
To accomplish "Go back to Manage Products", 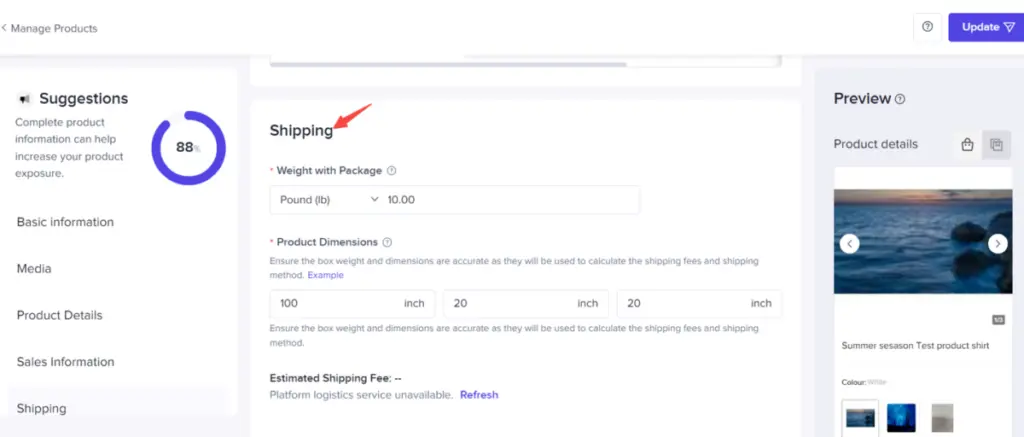I will [50, 28].
